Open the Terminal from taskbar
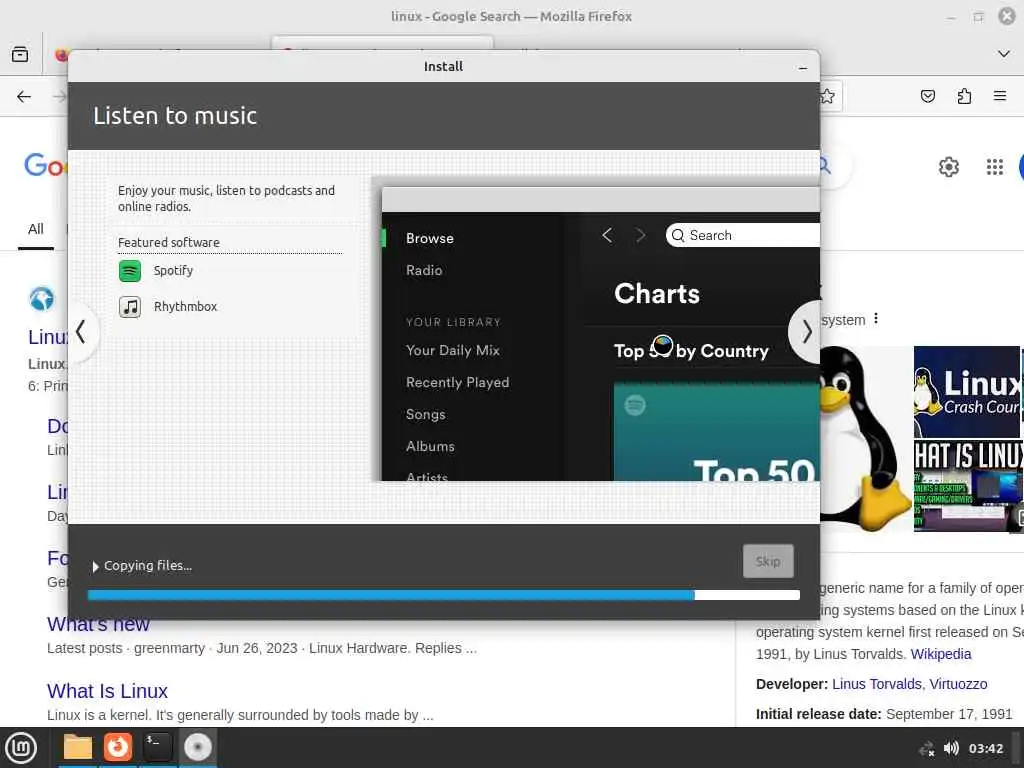Image resolution: width=1024 pixels, height=768 pixels. (x=157, y=748)
